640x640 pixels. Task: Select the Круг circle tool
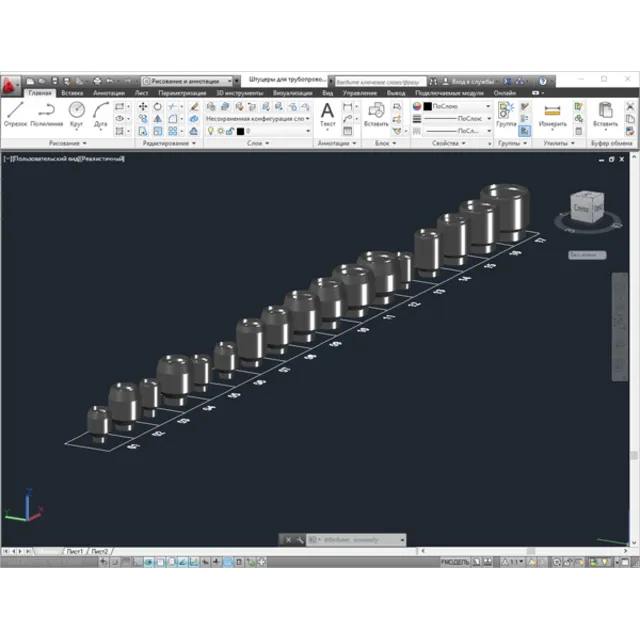coord(76,114)
